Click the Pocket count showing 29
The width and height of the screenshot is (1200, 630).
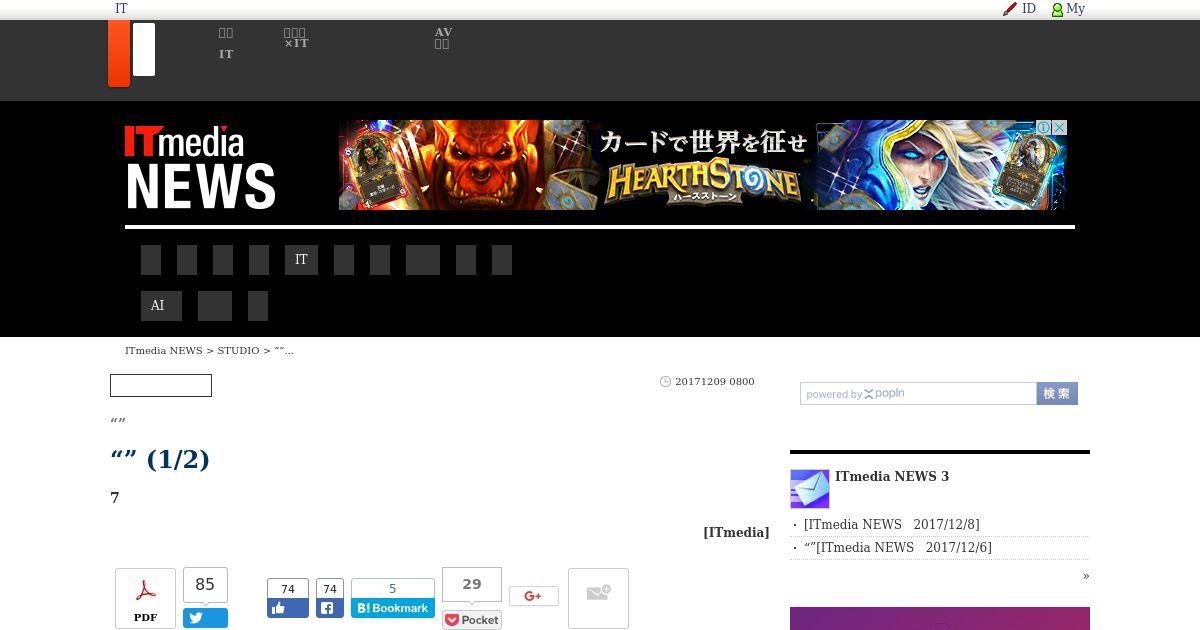[x=472, y=585]
